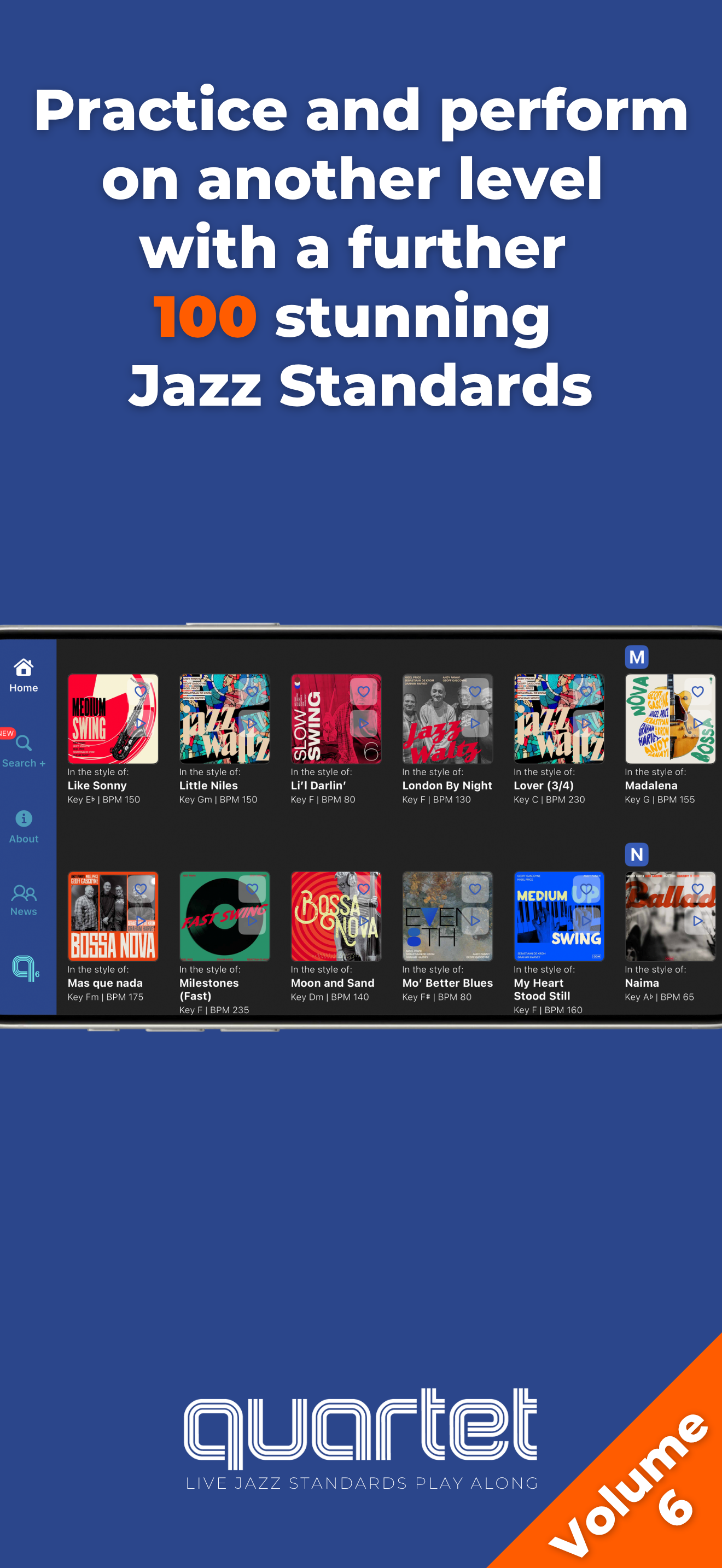Toggle the heart on Milestones (Fast)
The image size is (722, 1568).
tap(252, 888)
